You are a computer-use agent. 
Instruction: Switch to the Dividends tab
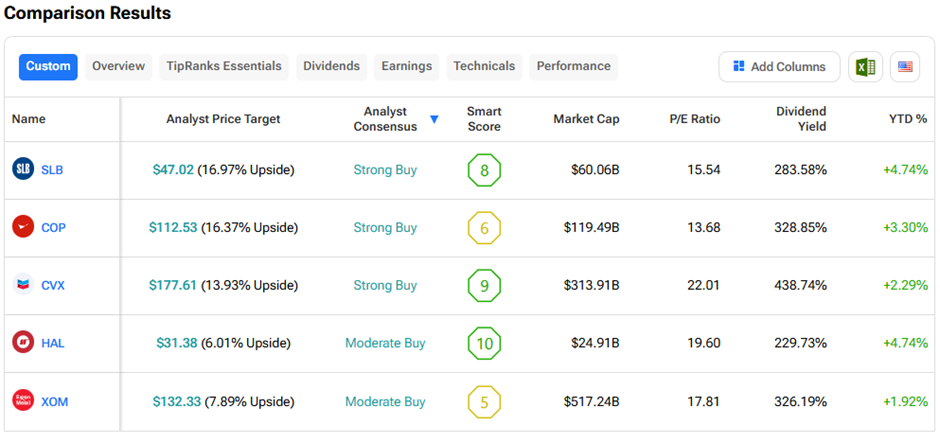pyautogui.click(x=331, y=67)
